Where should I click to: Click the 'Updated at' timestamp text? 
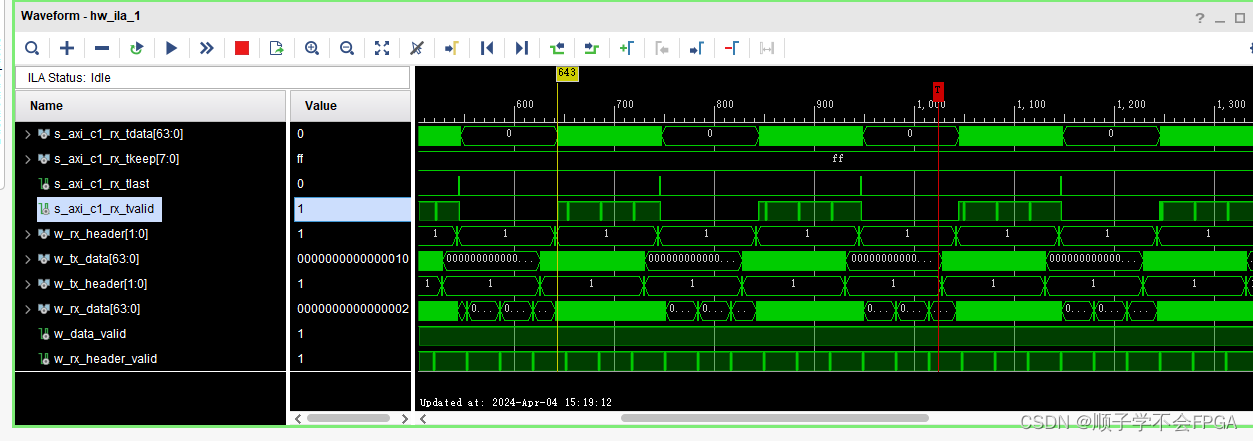[x=516, y=402]
